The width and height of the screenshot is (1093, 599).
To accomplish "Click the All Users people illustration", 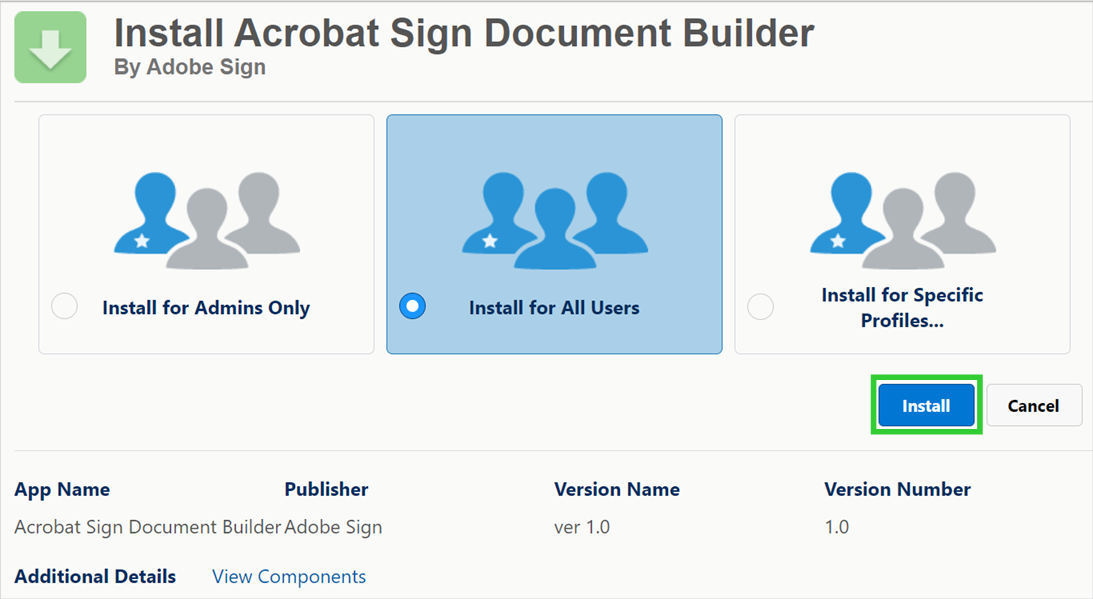I will (554, 220).
